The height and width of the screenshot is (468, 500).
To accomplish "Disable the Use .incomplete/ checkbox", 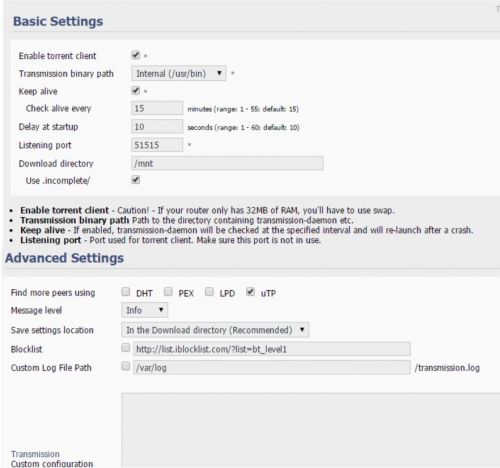I will tap(136, 180).
